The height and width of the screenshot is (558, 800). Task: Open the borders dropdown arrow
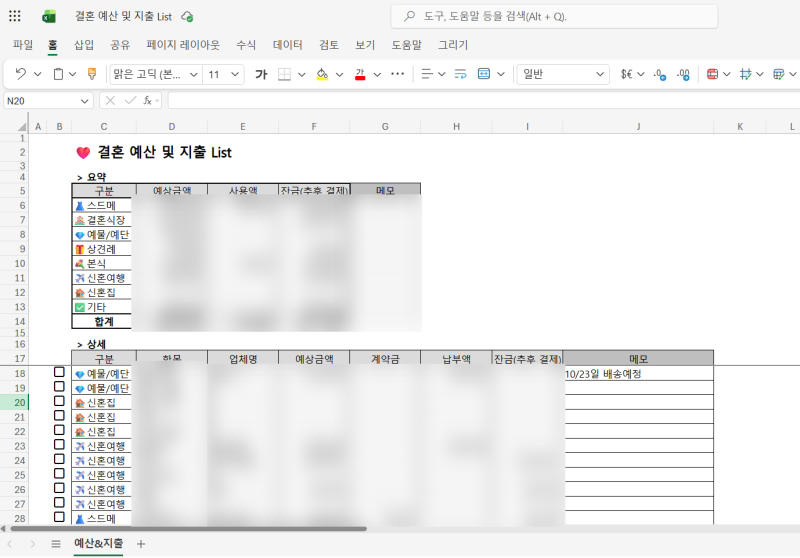click(302, 74)
